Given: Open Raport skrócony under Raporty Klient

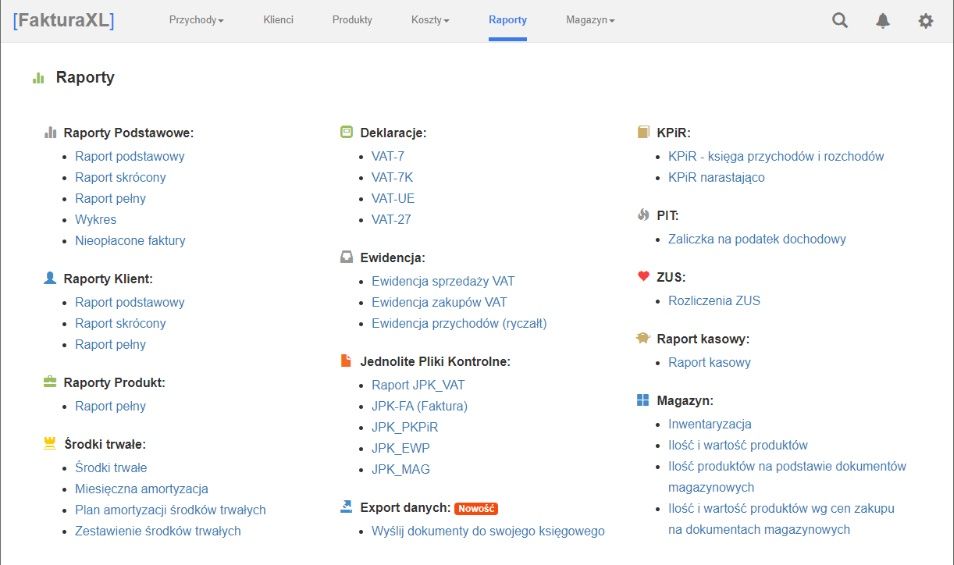Looking at the screenshot, I should pos(120,324).
